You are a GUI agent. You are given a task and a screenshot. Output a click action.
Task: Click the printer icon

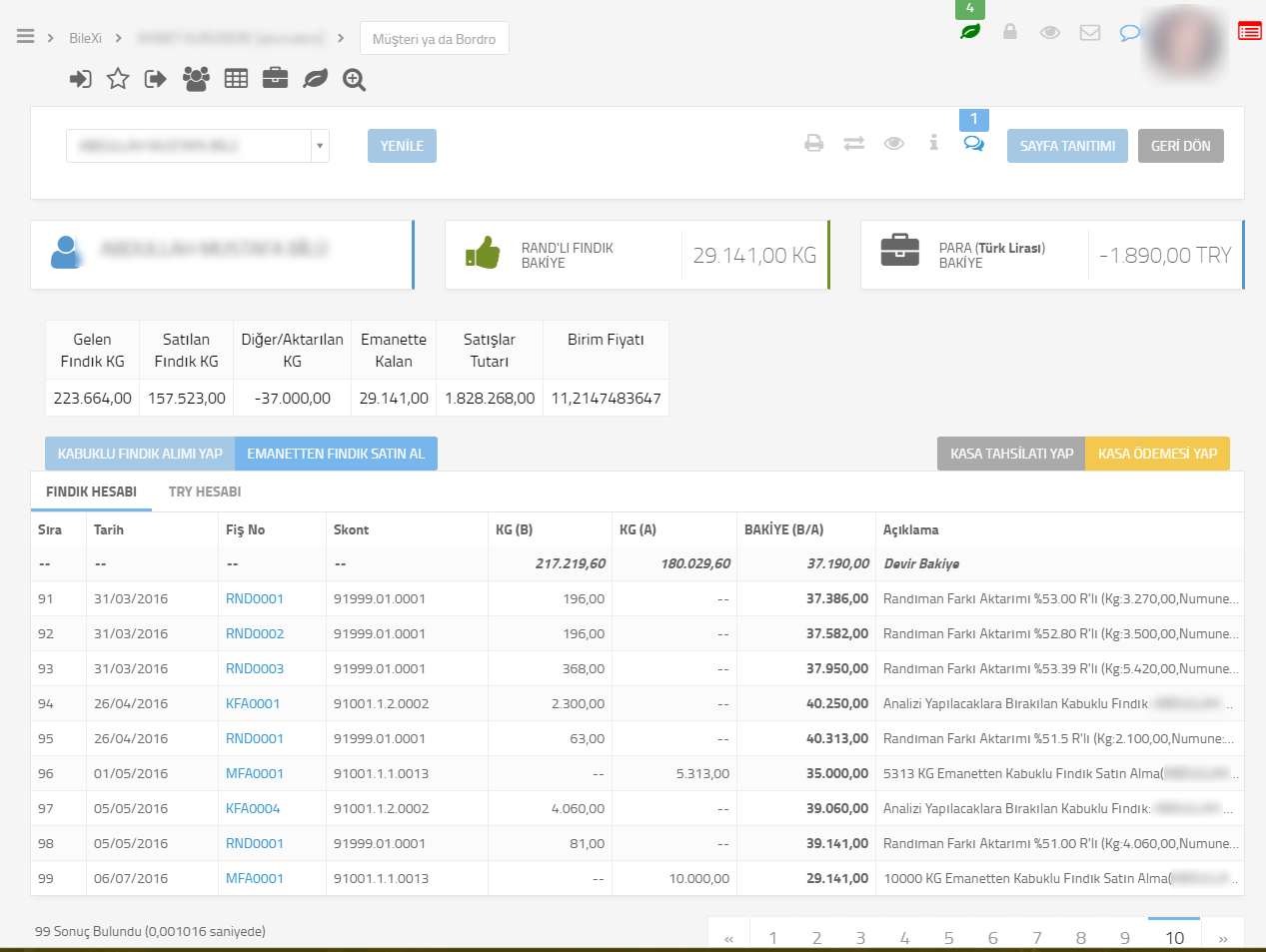pos(814,143)
